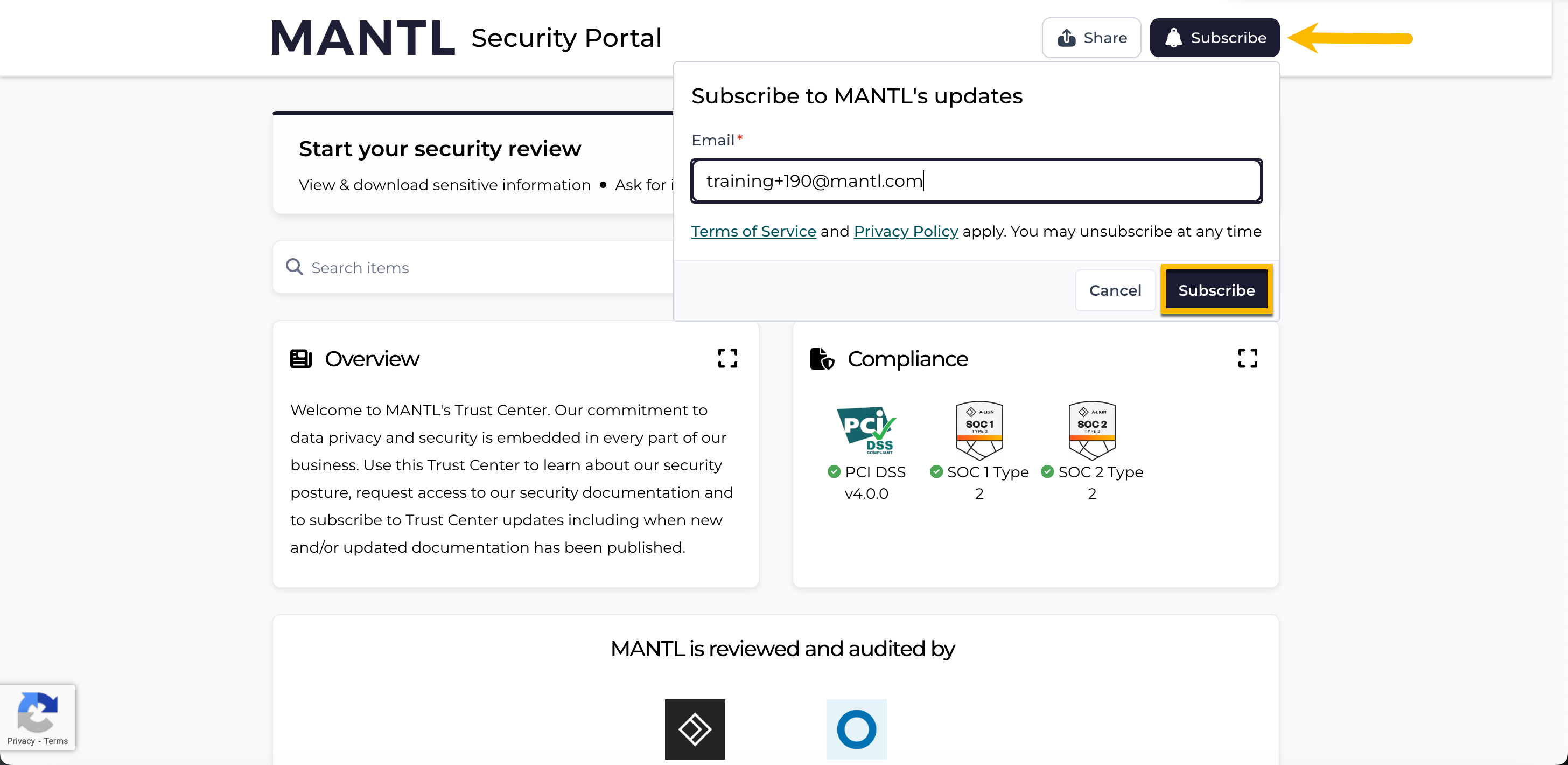Expand the Compliance card fullscreen
The image size is (1568, 765).
(x=1247, y=358)
